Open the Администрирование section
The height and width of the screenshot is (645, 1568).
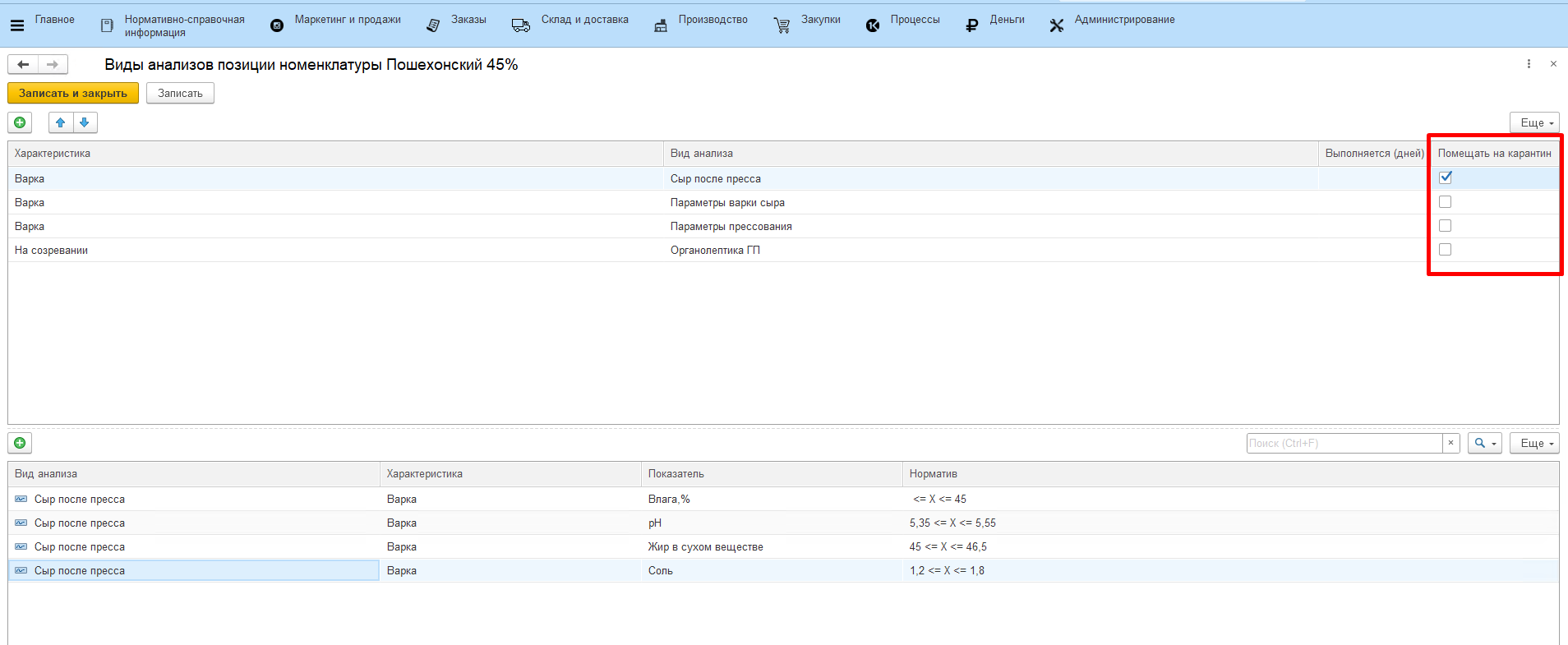(1125, 20)
